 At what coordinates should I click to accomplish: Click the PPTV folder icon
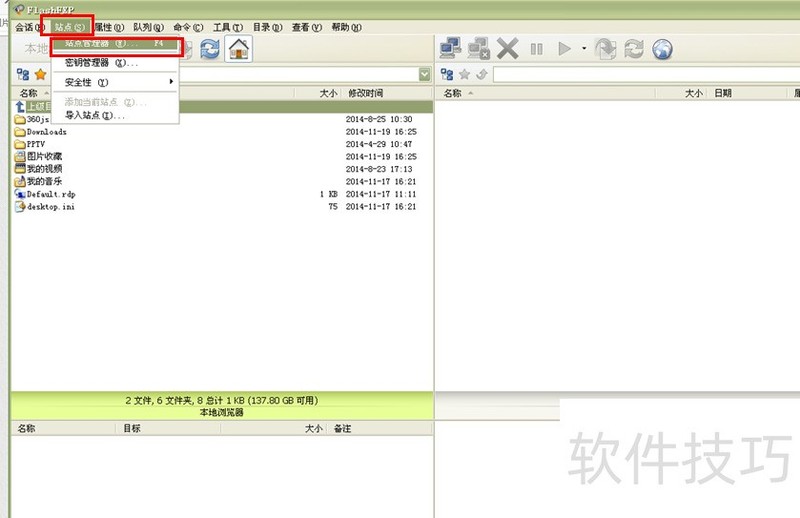click(x=20, y=144)
